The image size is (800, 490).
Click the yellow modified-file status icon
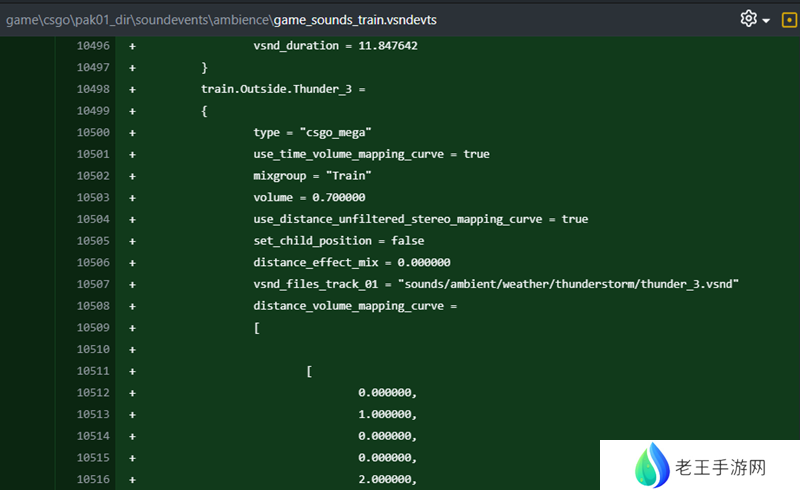click(788, 19)
